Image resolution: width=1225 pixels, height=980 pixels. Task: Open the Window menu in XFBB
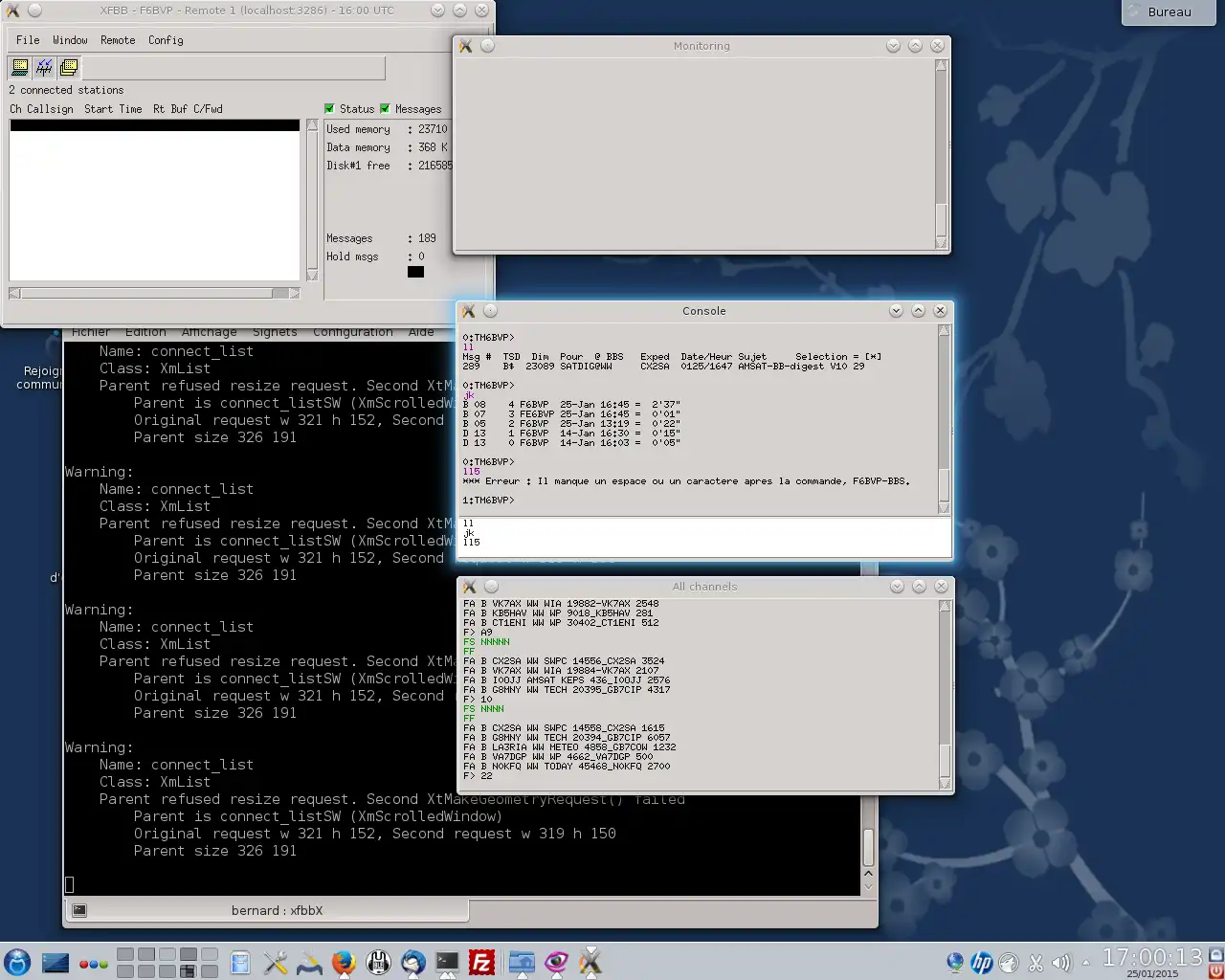pyautogui.click(x=70, y=40)
